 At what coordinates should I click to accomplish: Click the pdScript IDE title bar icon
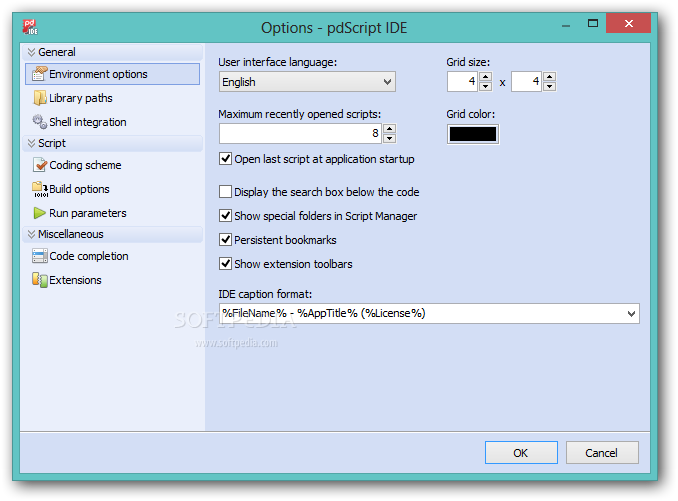(x=30, y=27)
